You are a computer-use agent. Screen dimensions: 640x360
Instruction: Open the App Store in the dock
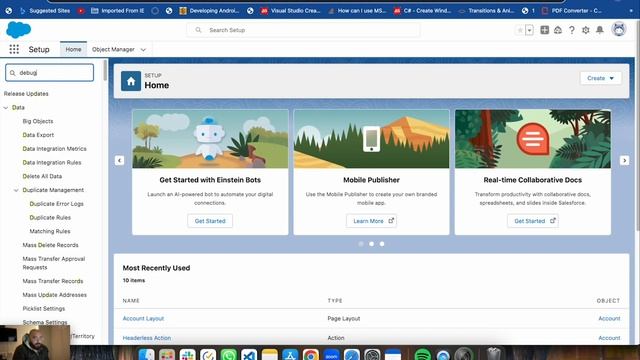290,354
